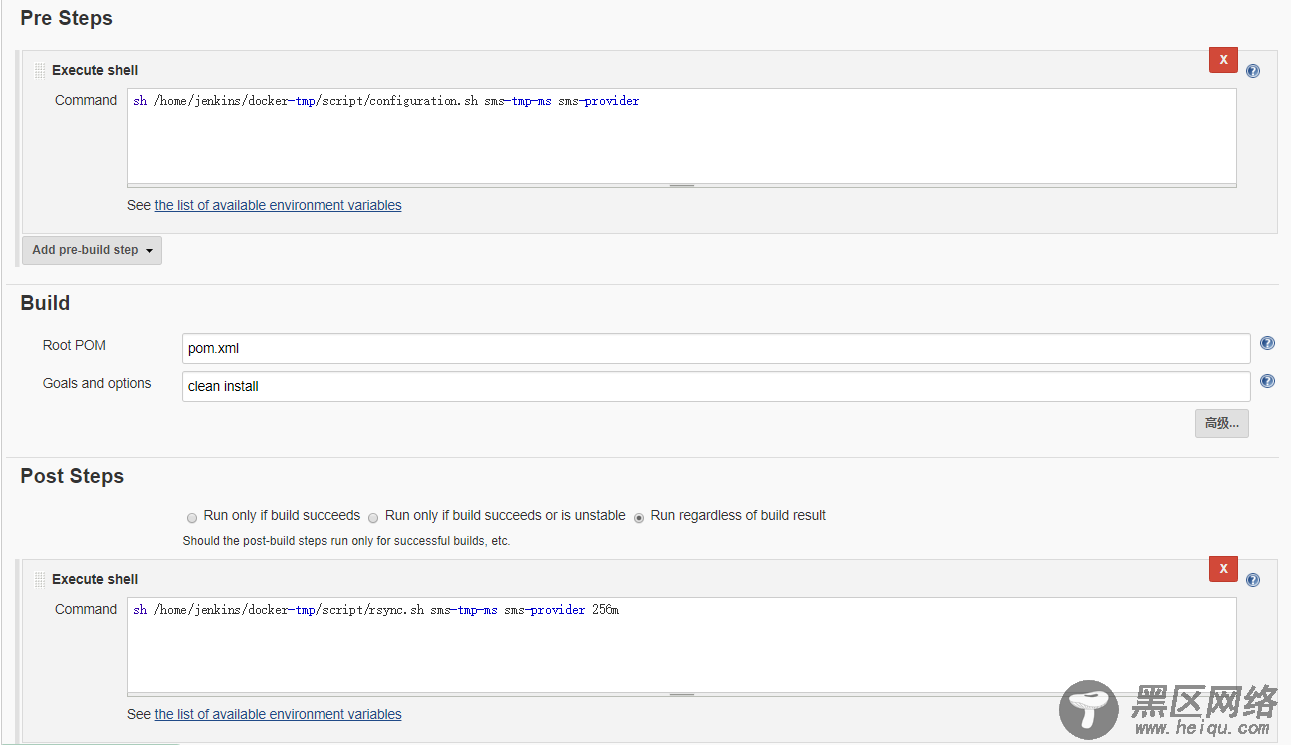Click the Build section heading
This screenshot has width=1291, height=745.
[45, 303]
